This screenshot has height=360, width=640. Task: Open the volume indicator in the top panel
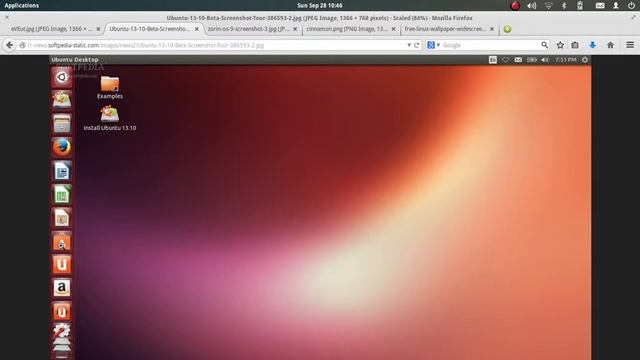531,5
